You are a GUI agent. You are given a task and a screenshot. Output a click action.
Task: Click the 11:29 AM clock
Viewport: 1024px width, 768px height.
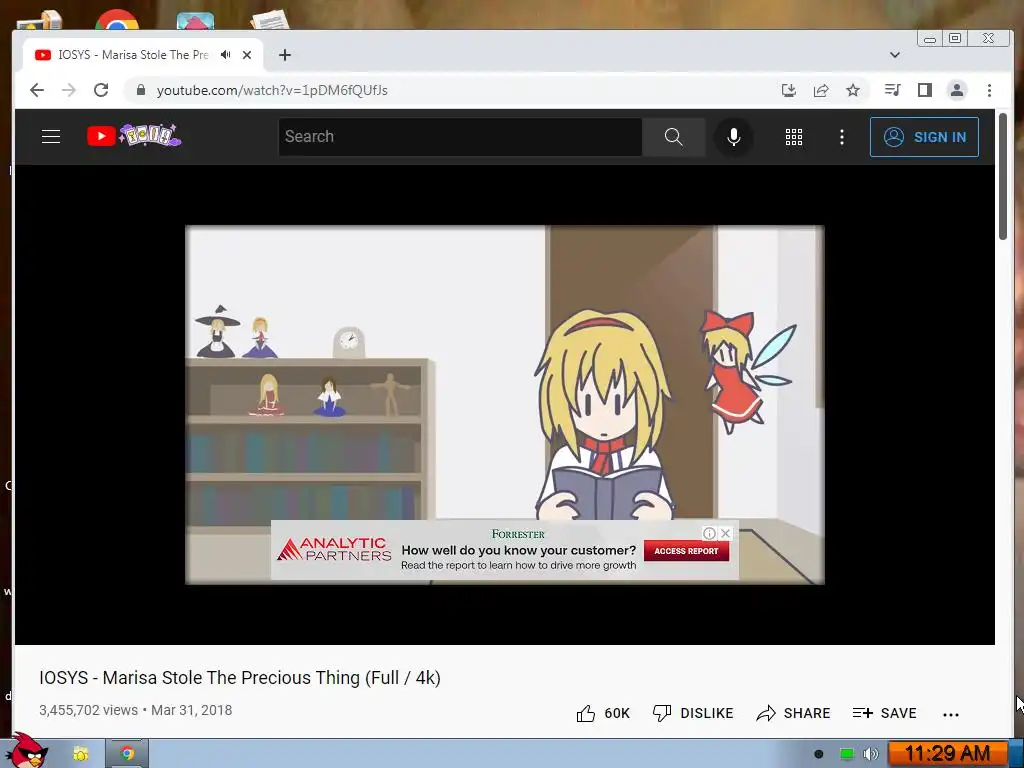coord(948,754)
